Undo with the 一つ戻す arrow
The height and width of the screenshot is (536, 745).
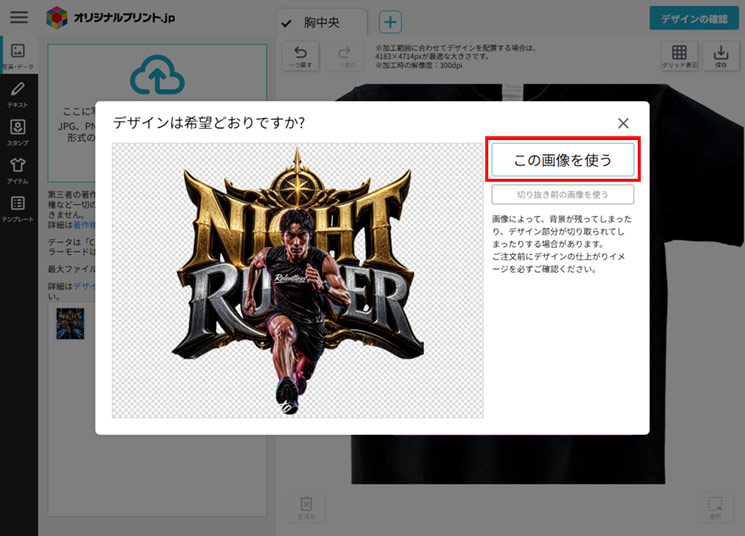pos(300,56)
